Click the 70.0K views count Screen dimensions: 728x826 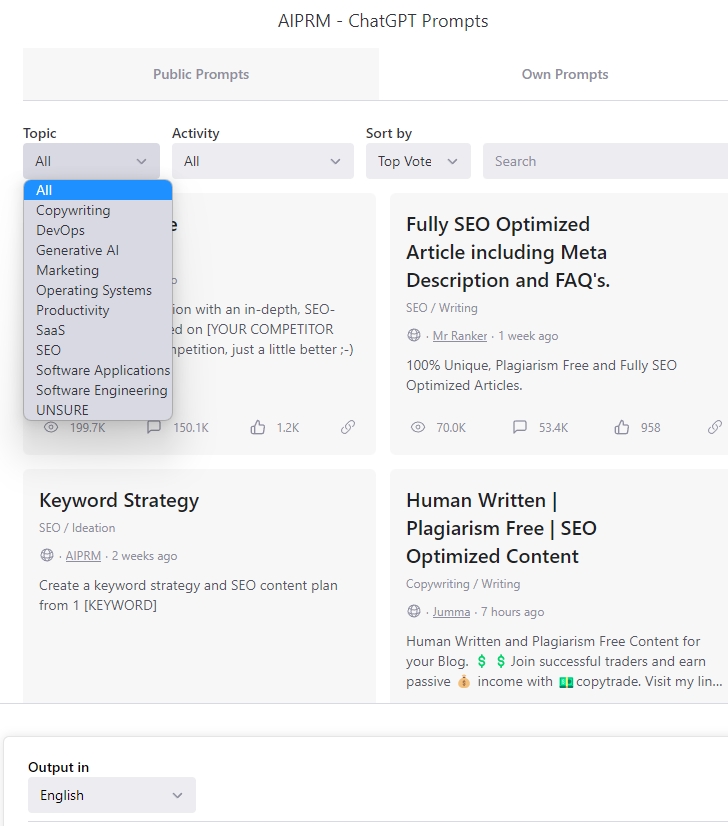[451, 428]
